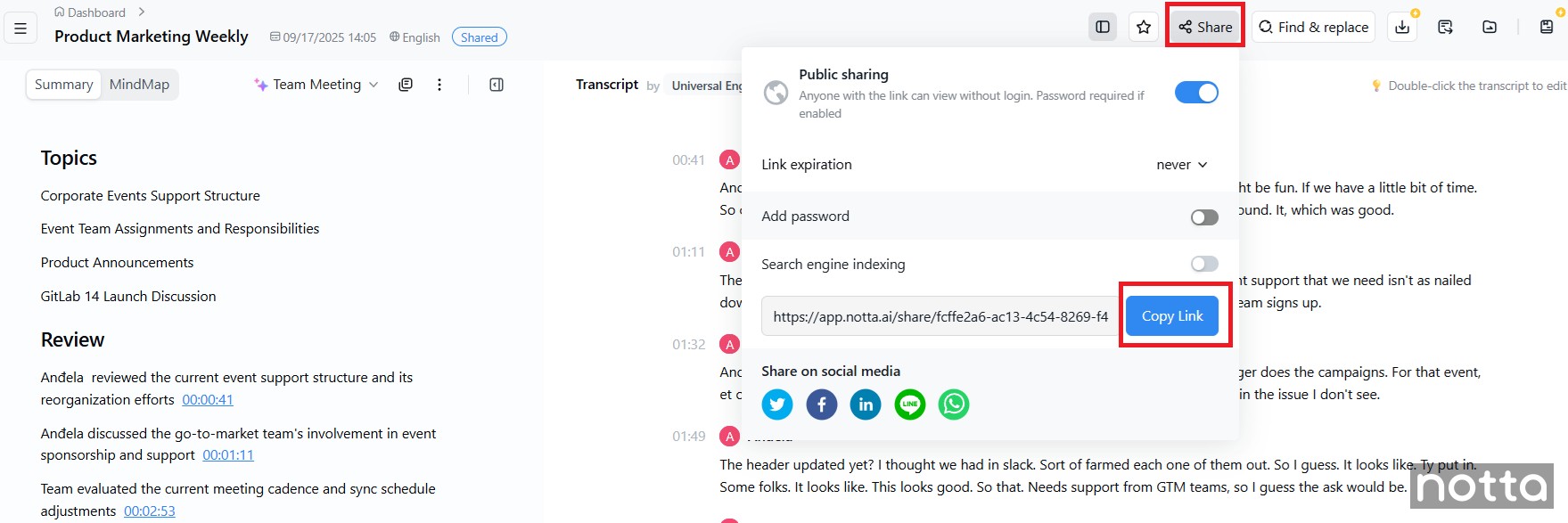Share via LinkedIn icon
This screenshot has height=523, width=1568.
coord(866,405)
